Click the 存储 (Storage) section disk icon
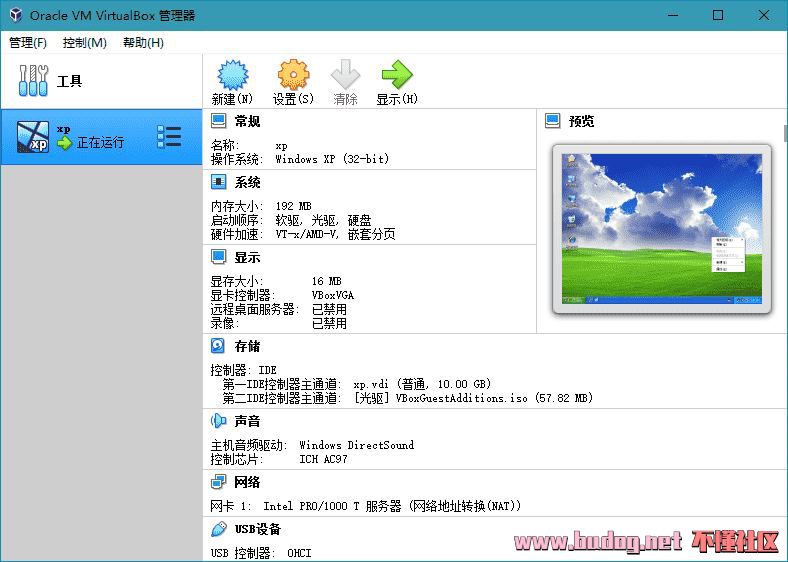 [x=218, y=346]
